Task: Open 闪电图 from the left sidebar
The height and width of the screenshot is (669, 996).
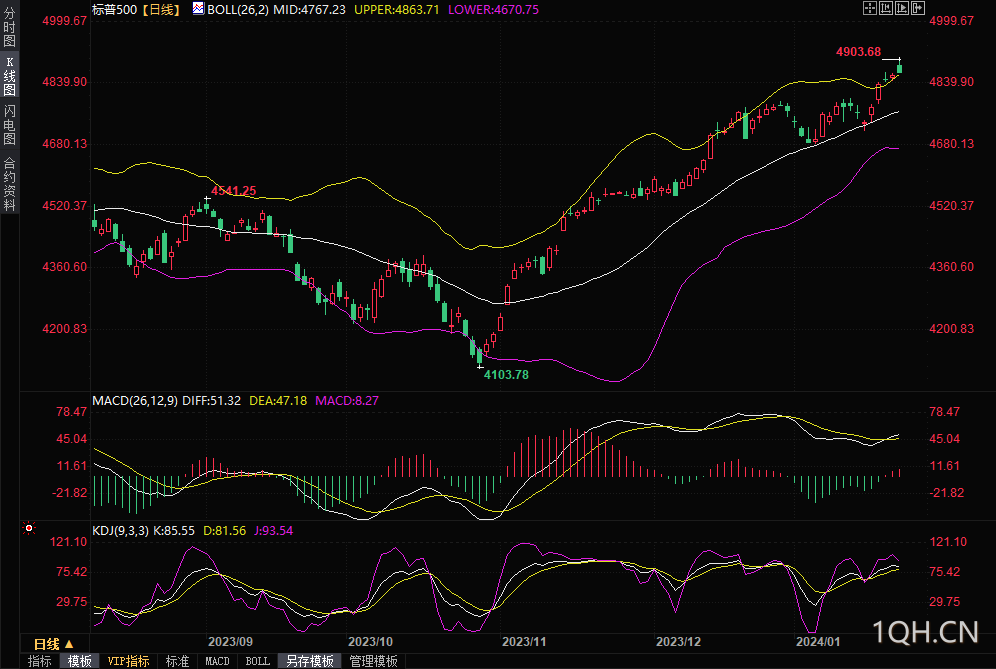Action: click(9, 125)
